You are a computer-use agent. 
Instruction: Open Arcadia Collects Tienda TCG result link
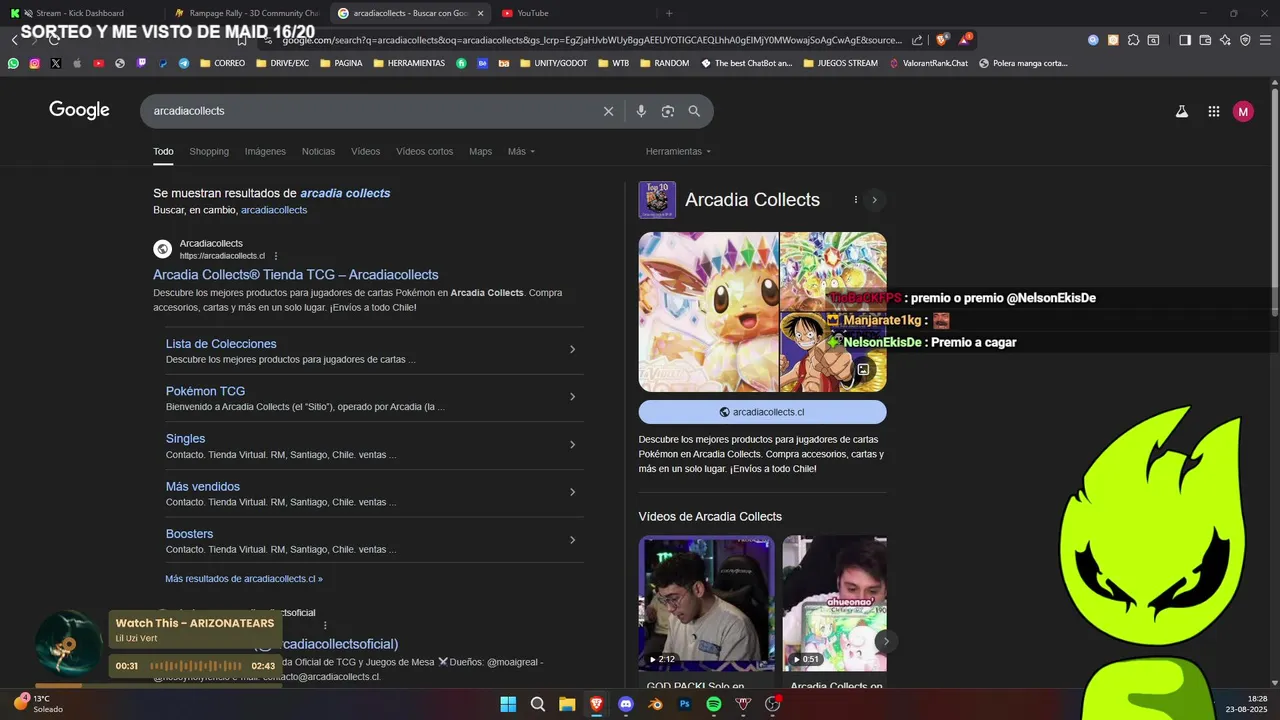pyautogui.click(x=295, y=275)
